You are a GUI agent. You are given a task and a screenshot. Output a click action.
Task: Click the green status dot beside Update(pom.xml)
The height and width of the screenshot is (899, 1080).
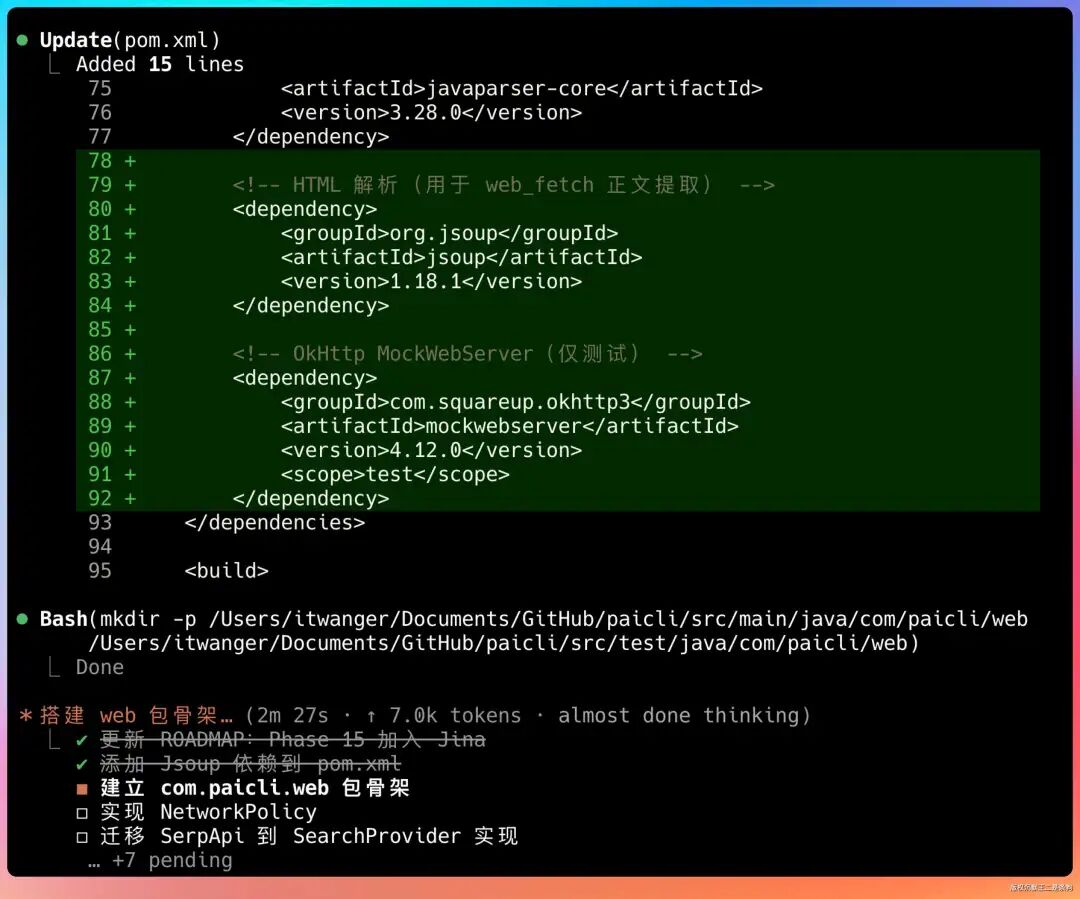(21, 39)
